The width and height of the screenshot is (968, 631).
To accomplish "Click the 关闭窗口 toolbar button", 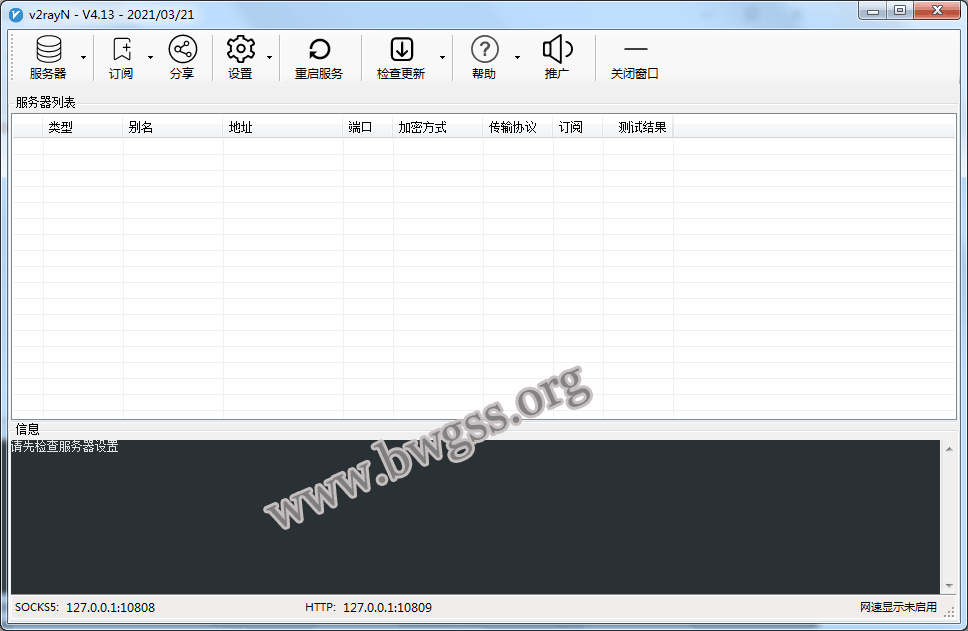I will point(635,58).
